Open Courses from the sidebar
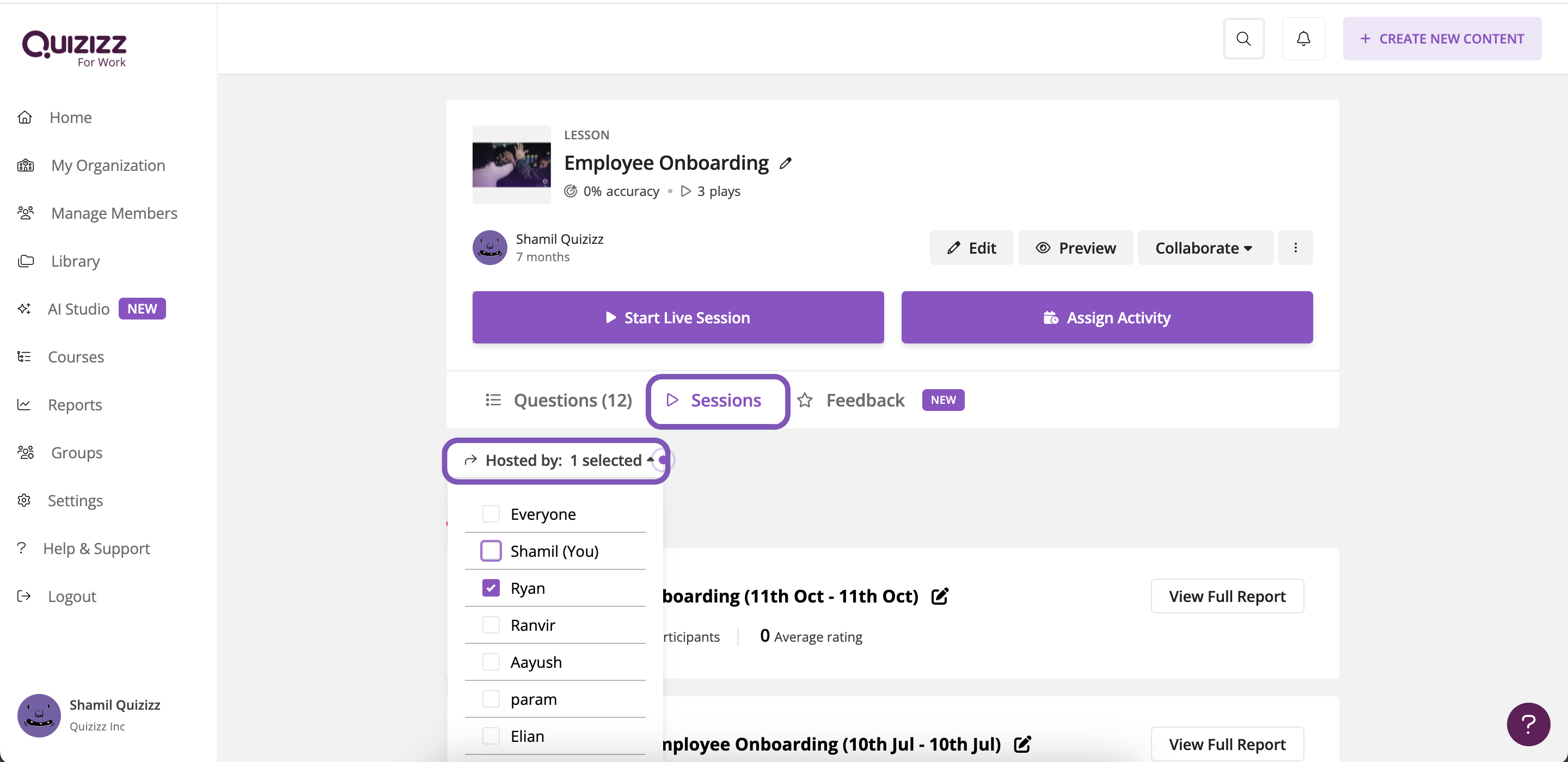 pos(76,357)
